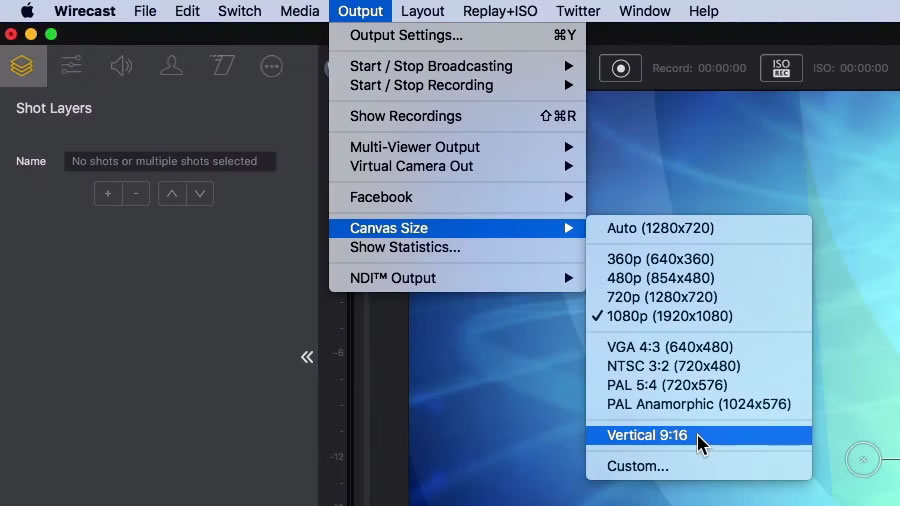900x506 pixels.
Task: Open the Replay+ISO menu
Action: pos(500,11)
